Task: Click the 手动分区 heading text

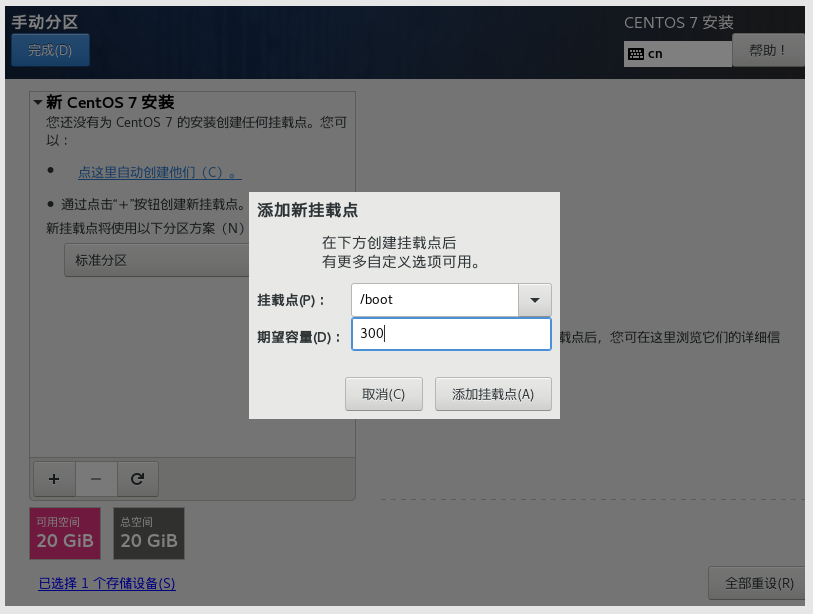Action: (x=45, y=22)
